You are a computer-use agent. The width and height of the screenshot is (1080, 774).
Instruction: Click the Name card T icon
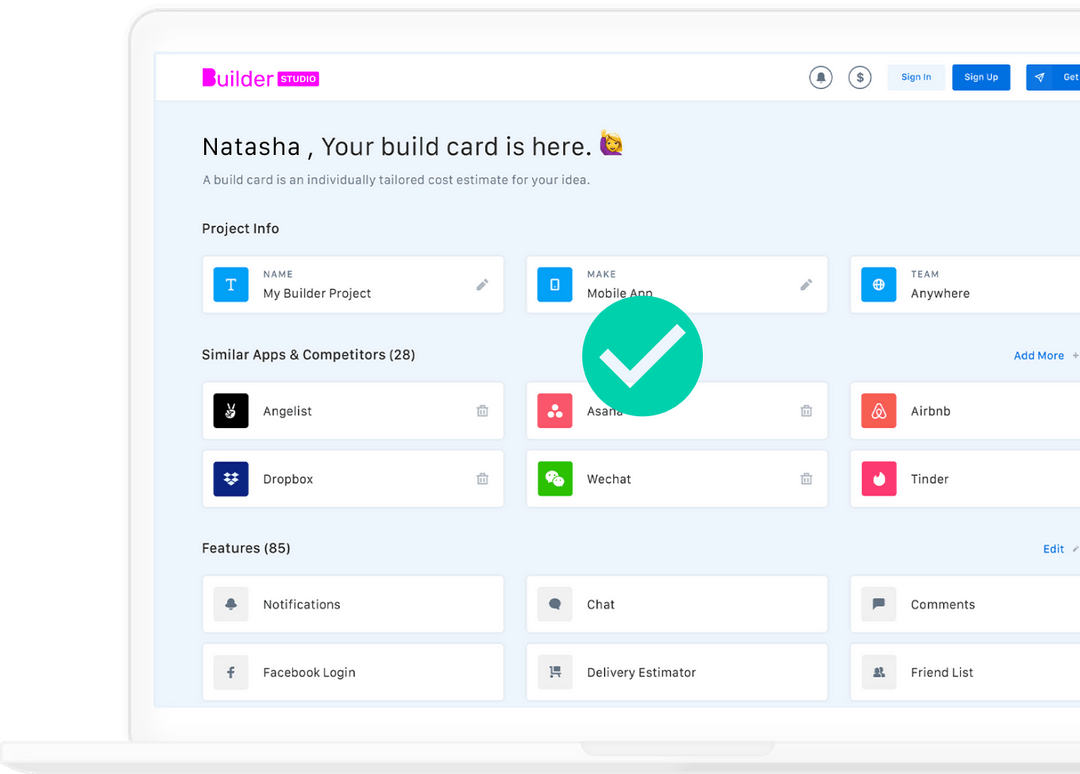pyautogui.click(x=231, y=284)
